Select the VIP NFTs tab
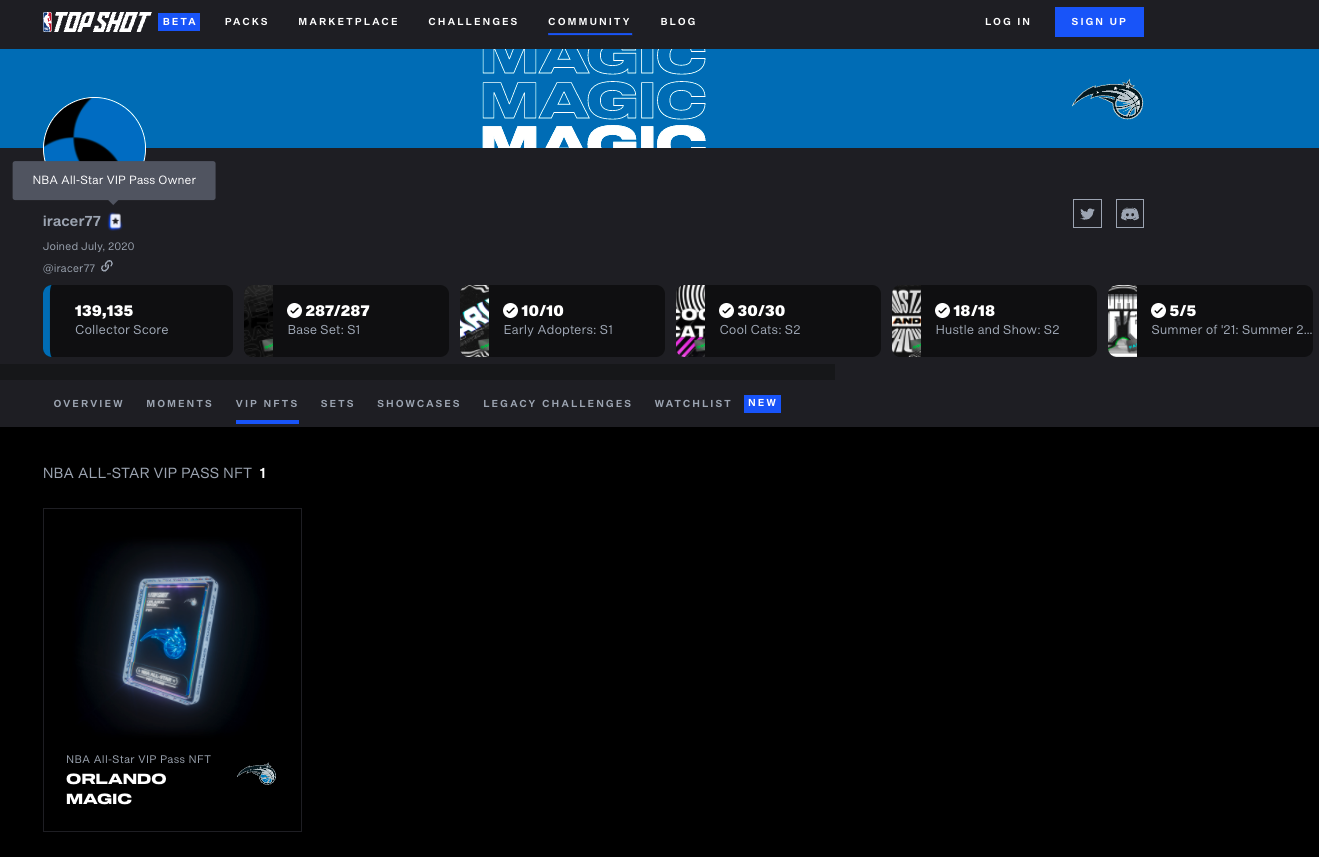Screen dimensions: 1319x857 click(x=267, y=404)
